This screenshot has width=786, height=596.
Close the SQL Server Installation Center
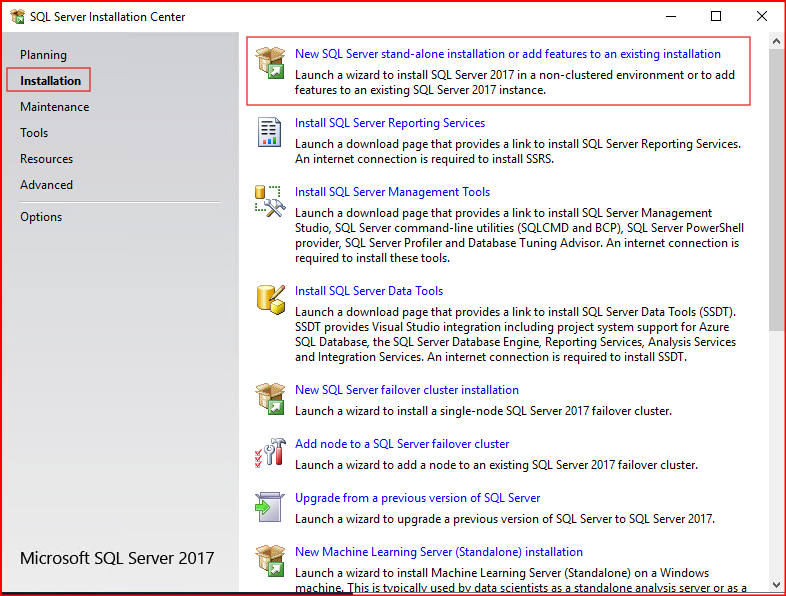pos(761,17)
